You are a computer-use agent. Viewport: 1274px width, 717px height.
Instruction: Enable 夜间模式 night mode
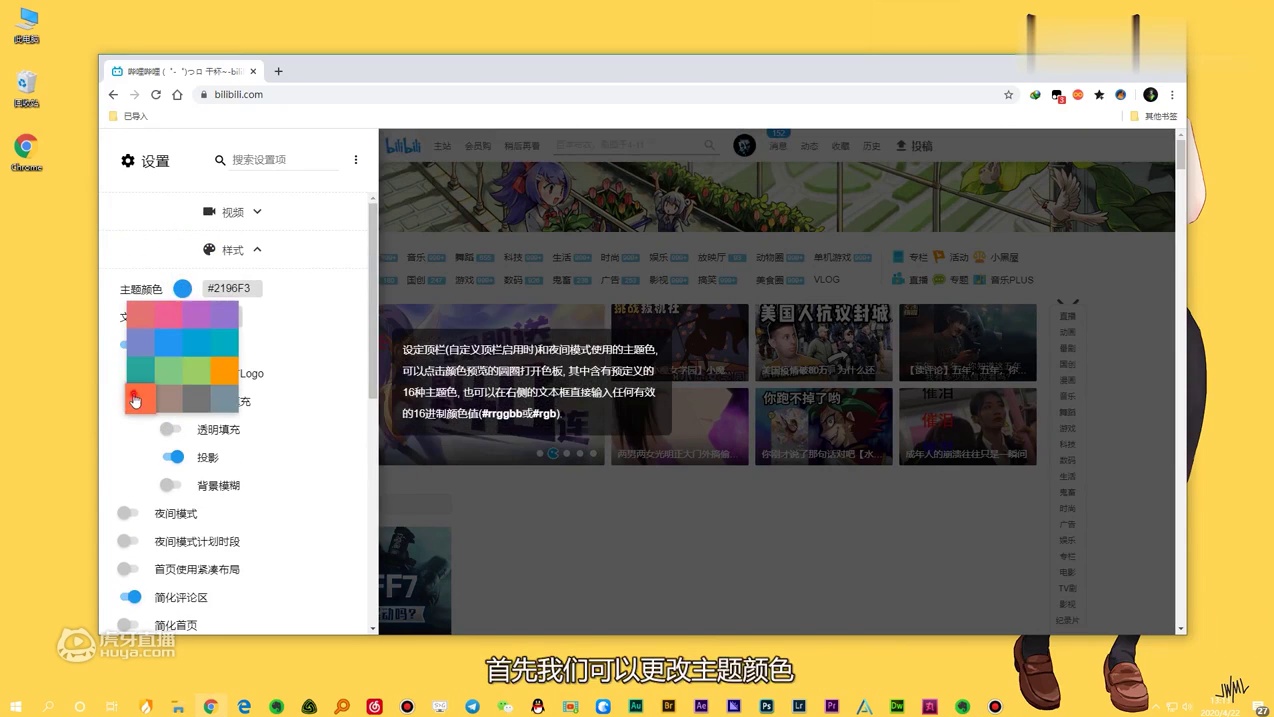coord(128,513)
